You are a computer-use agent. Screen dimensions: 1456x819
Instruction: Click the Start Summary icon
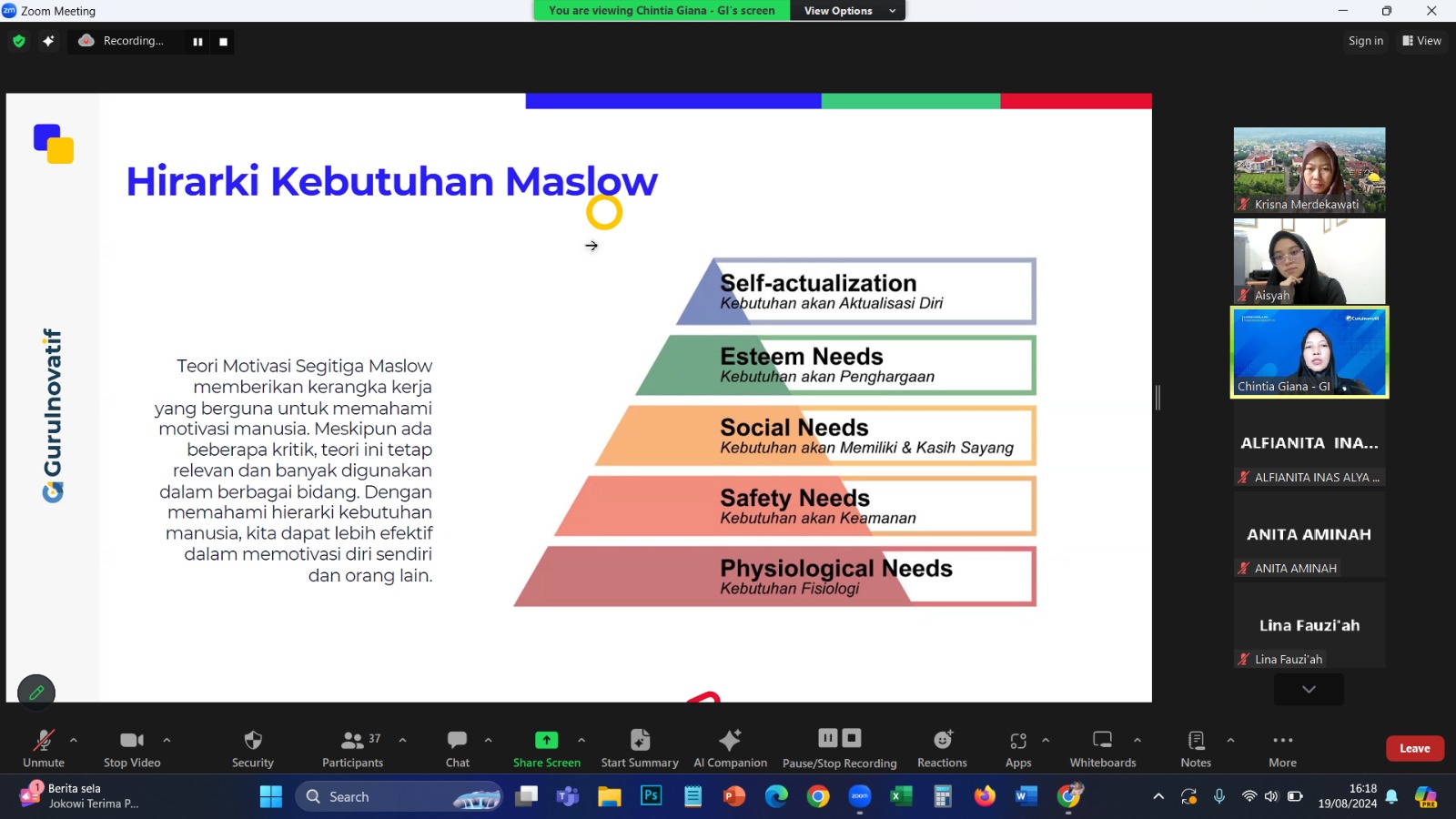[640, 741]
